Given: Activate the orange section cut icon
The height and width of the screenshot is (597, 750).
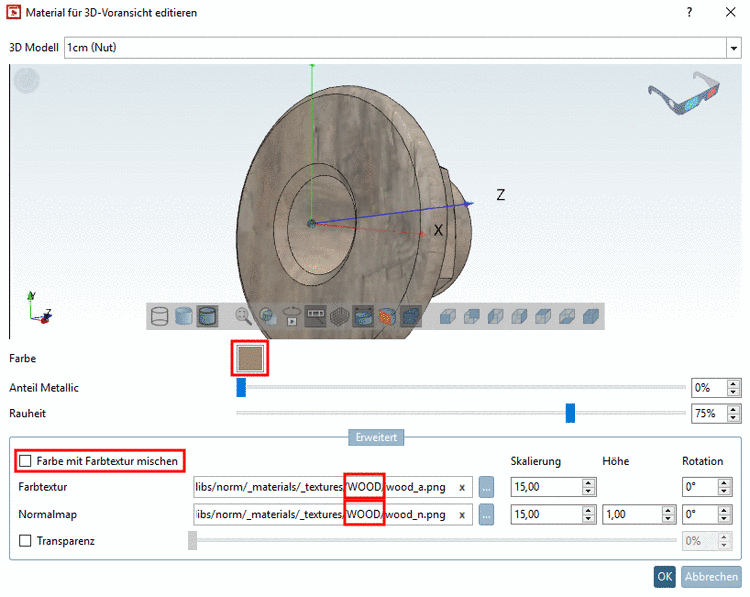Looking at the screenshot, I should tap(387, 316).
